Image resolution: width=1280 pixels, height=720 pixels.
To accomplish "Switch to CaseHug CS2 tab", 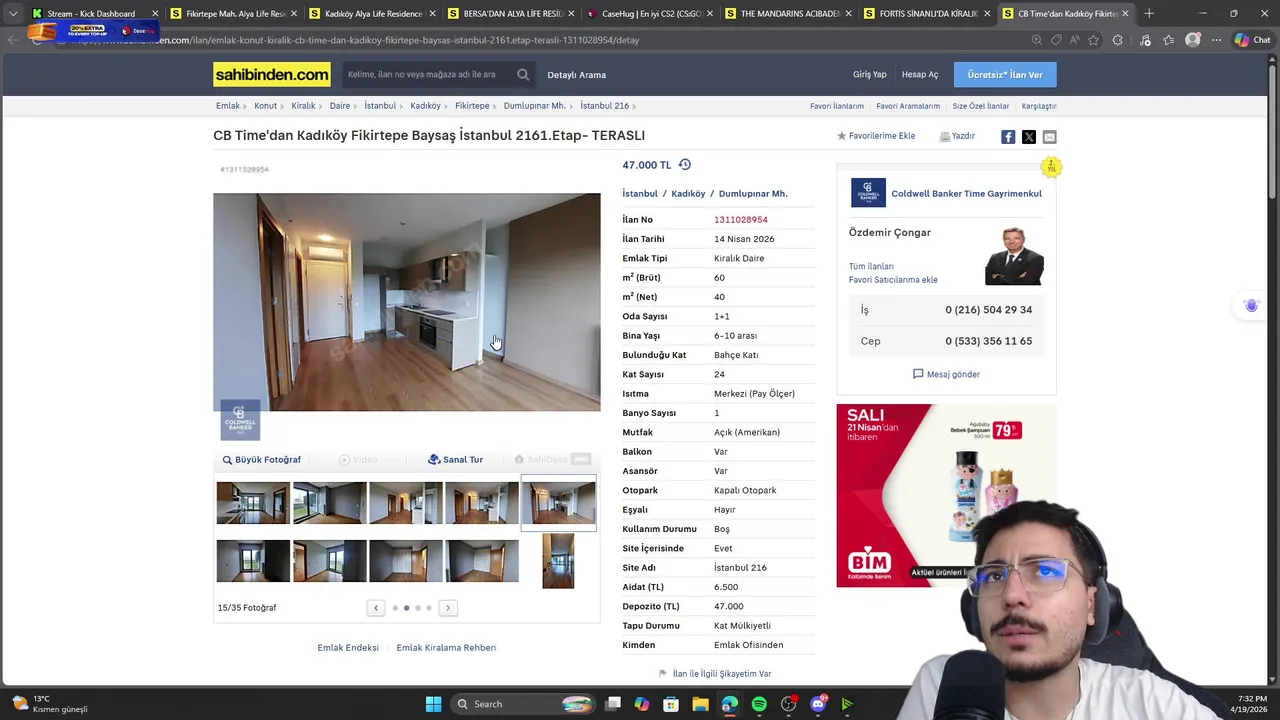I will pos(650,14).
